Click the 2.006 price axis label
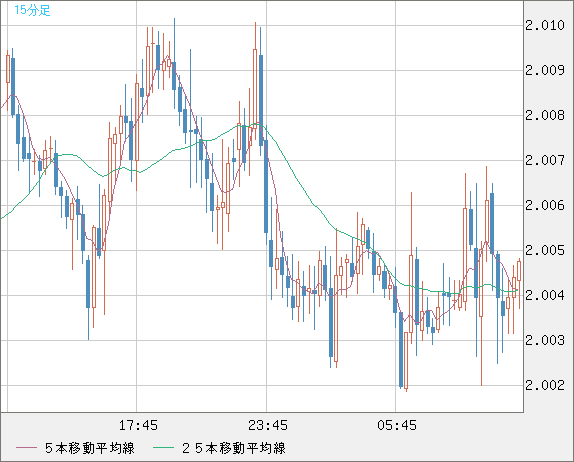The height and width of the screenshot is (462, 574). pos(545,205)
